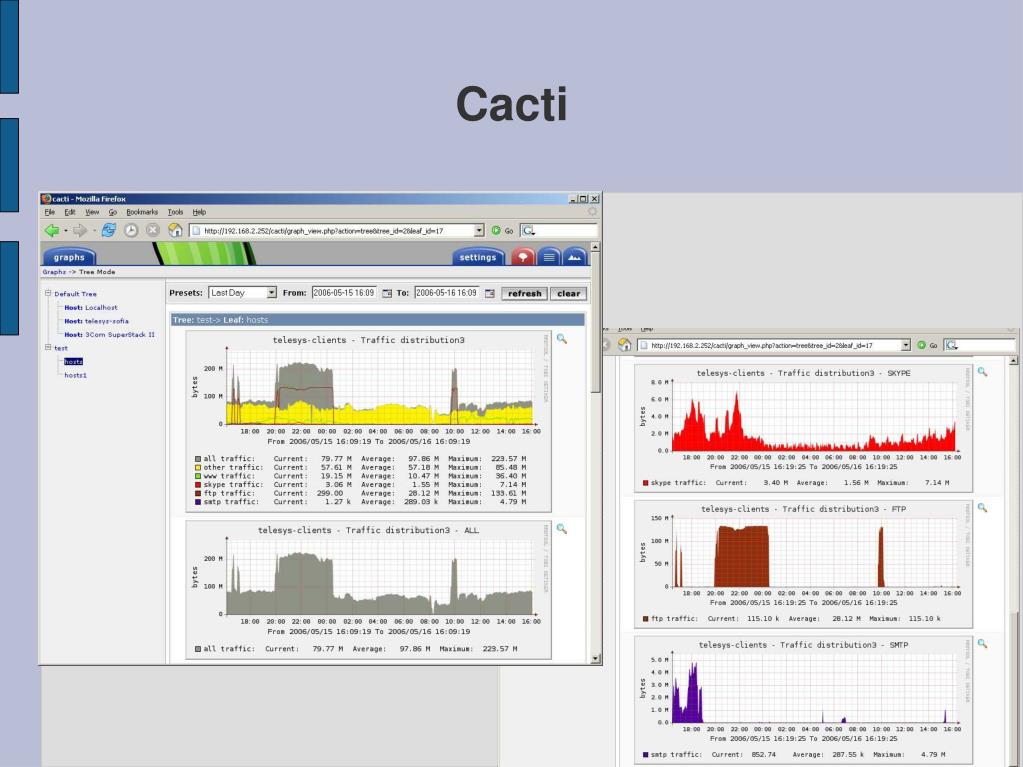Click the green Go icon in back Firefox window
Image resolution: width=1023 pixels, height=767 pixels.
point(921,345)
